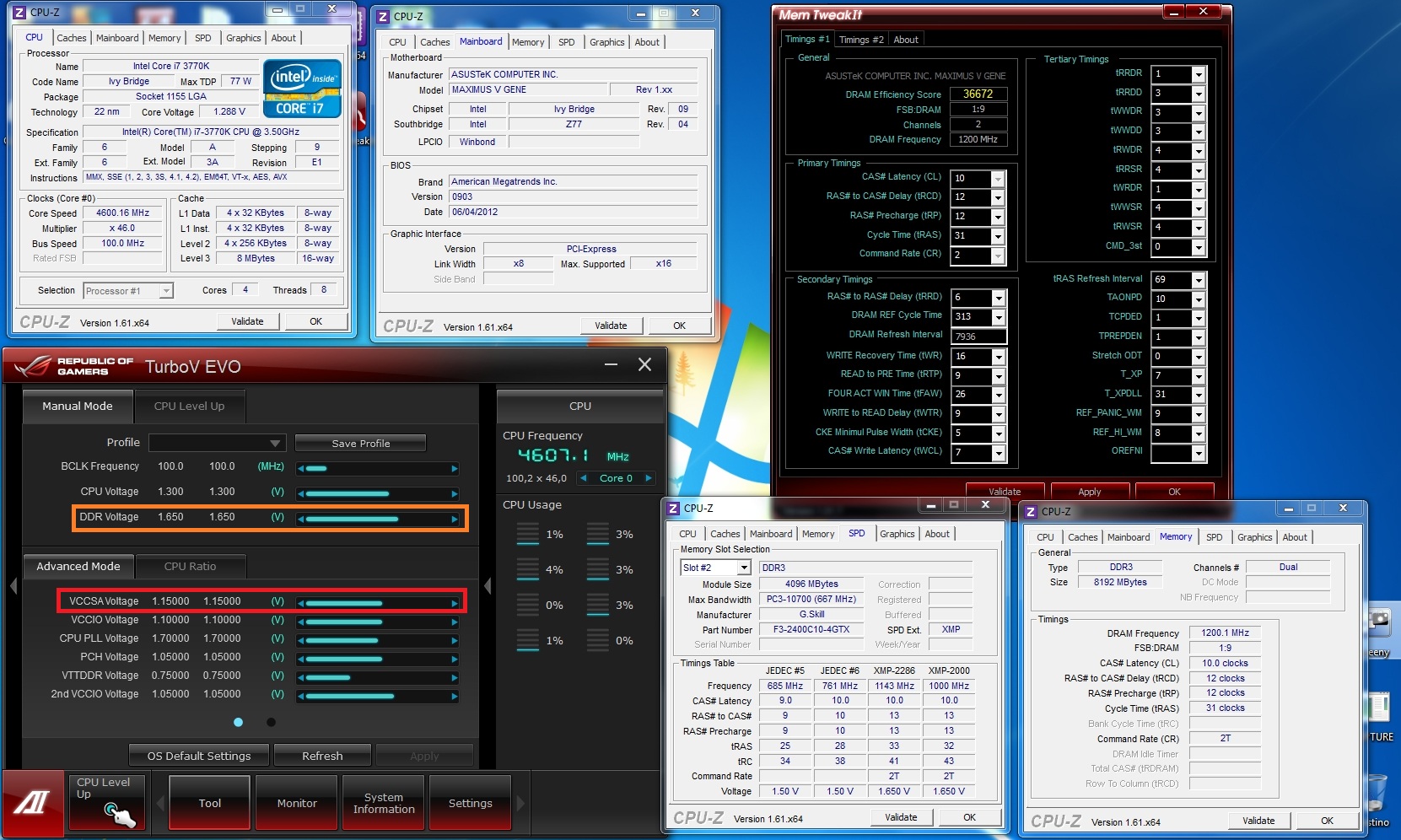Open SPD tab in CPU-Z Memory window
This screenshot has width=1401, height=840.
coord(1214,537)
